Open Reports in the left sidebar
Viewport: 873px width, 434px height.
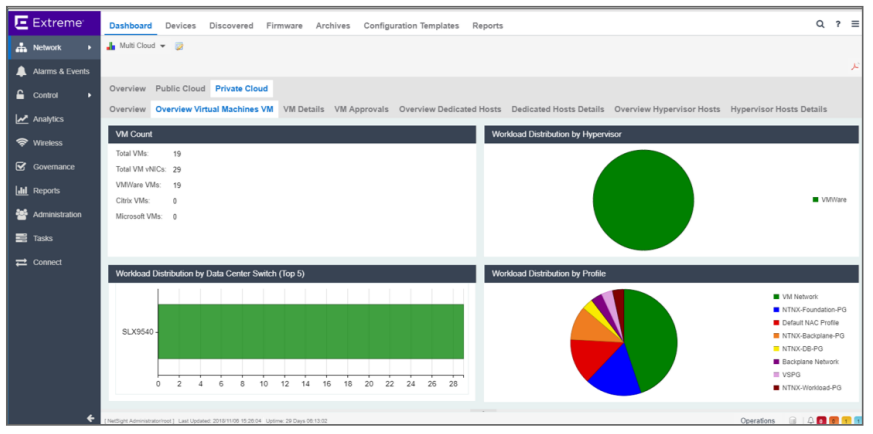54,191
